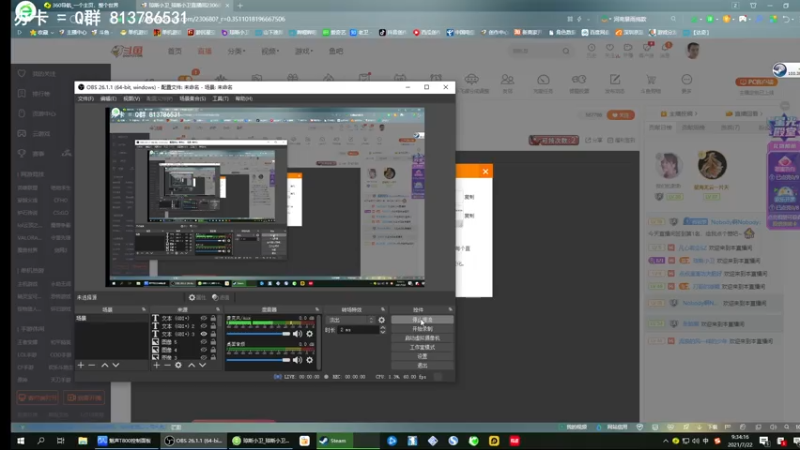This screenshot has height=450, width=800.
Task: Toggle lock on text GDI+ 2 source
Action: click(213, 326)
